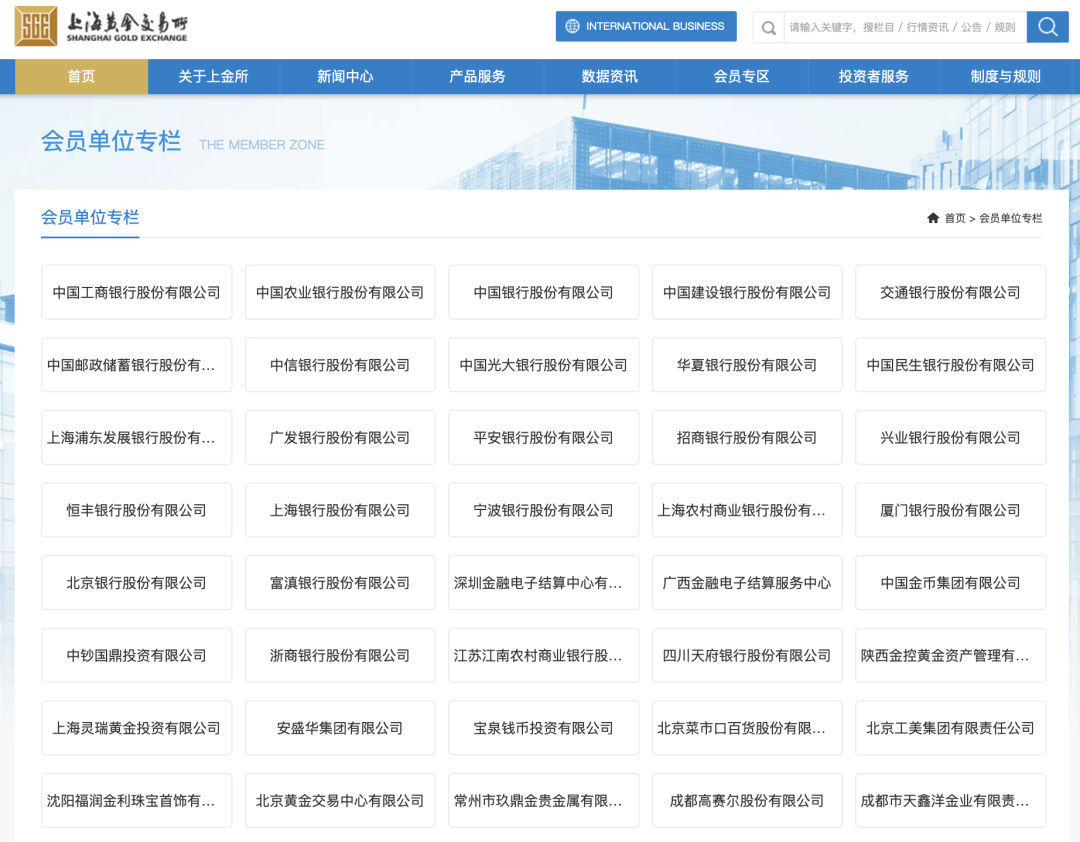Open the 新闻中心 menu

point(345,76)
